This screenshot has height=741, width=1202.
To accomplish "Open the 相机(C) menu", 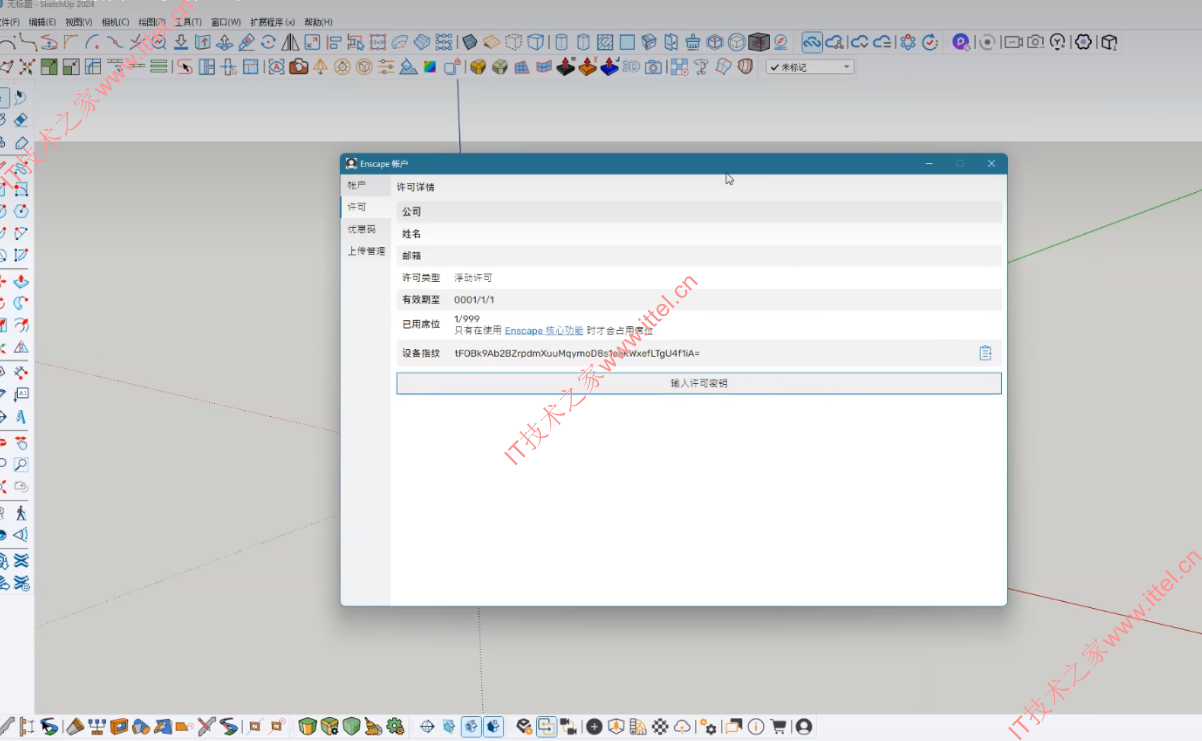I will 115,22.
